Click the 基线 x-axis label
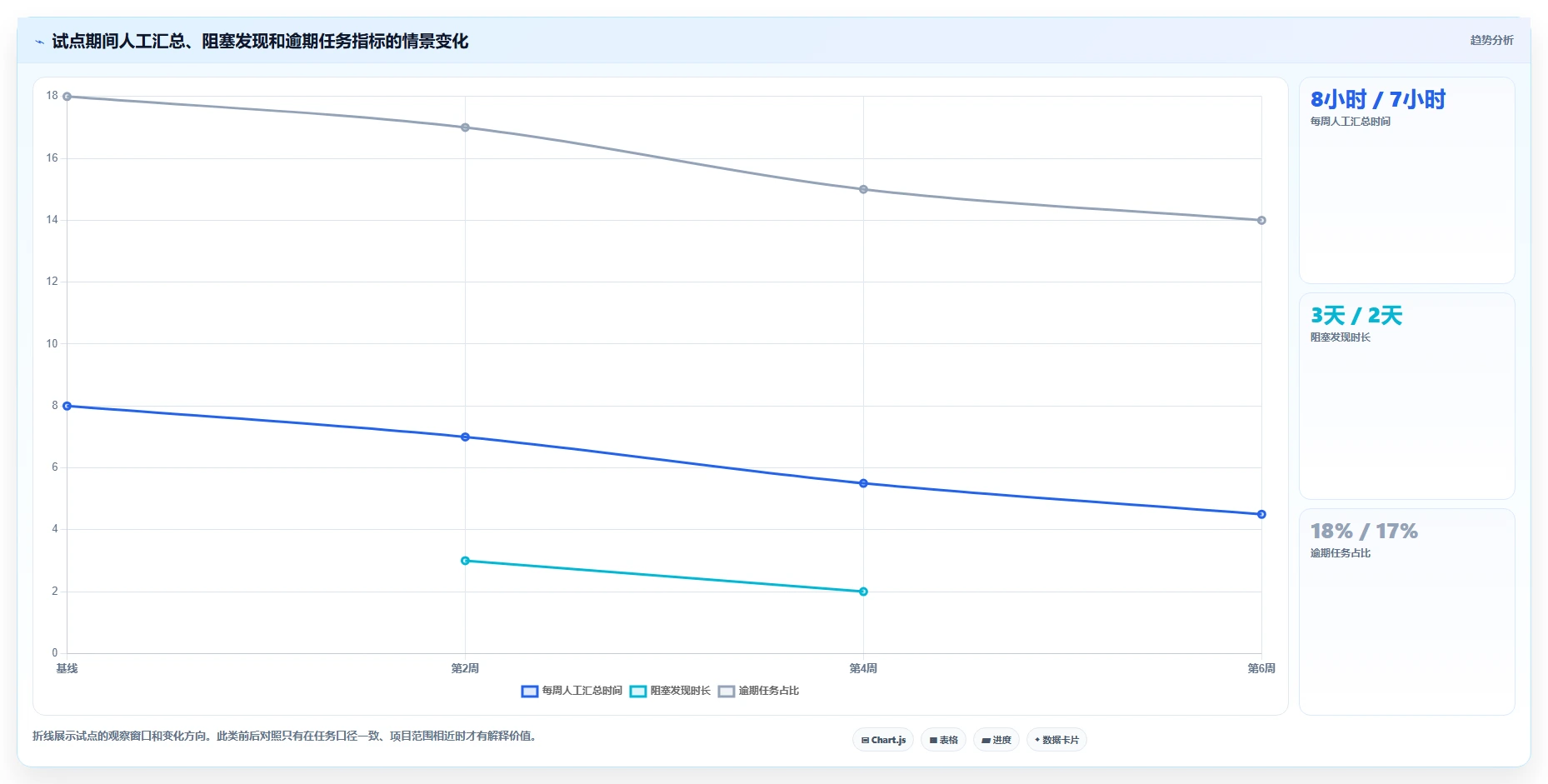The width and height of the screenshot is (1548, 784). [x=67, y=668]
